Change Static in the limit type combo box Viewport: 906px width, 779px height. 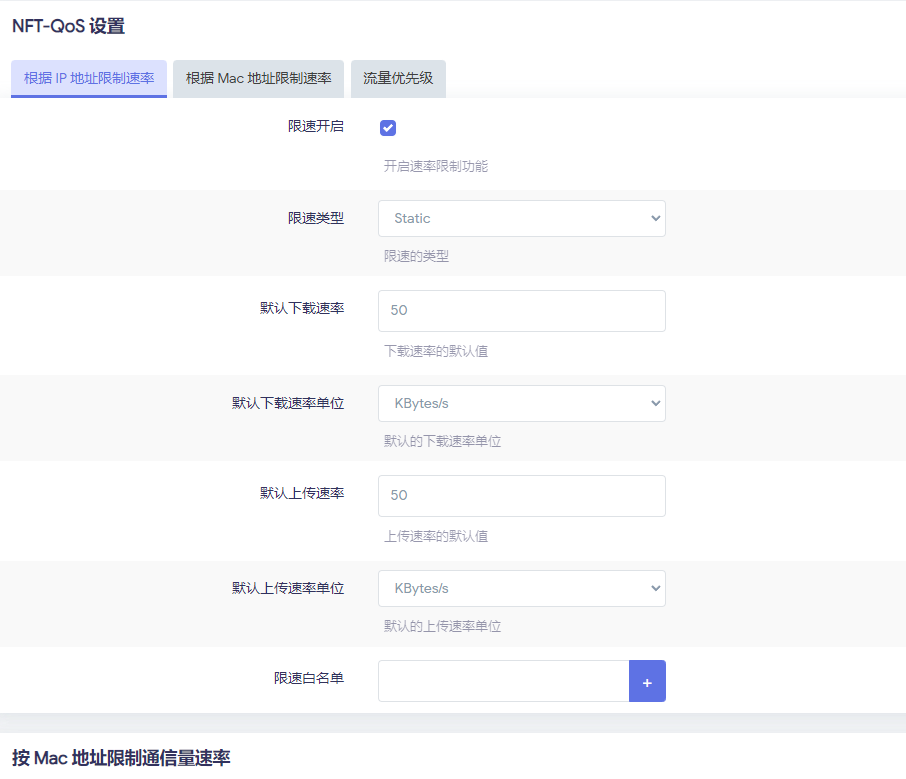(521, 218)
